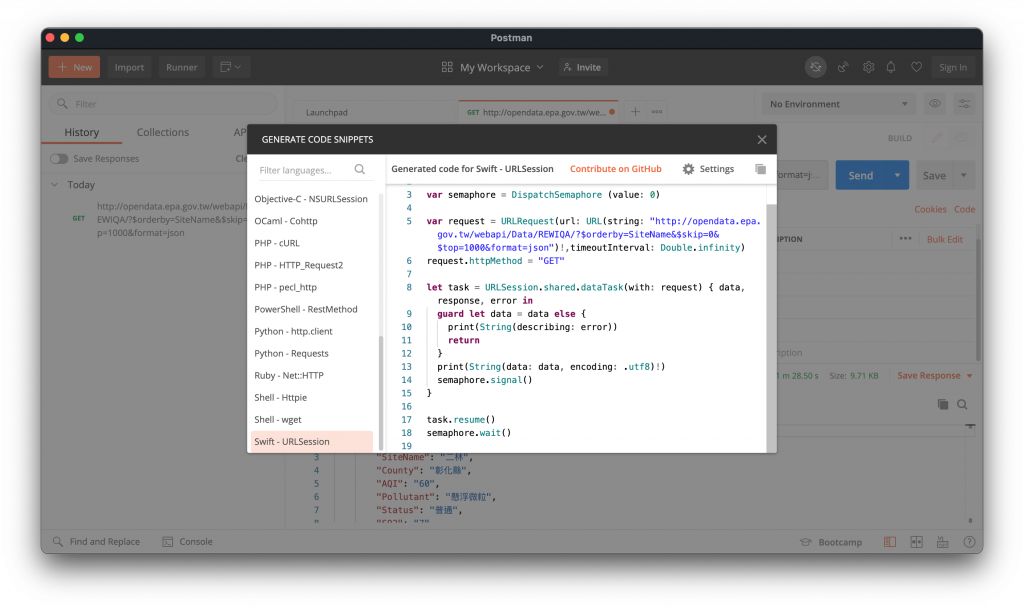Open the notifications bell

click(891, 67)
